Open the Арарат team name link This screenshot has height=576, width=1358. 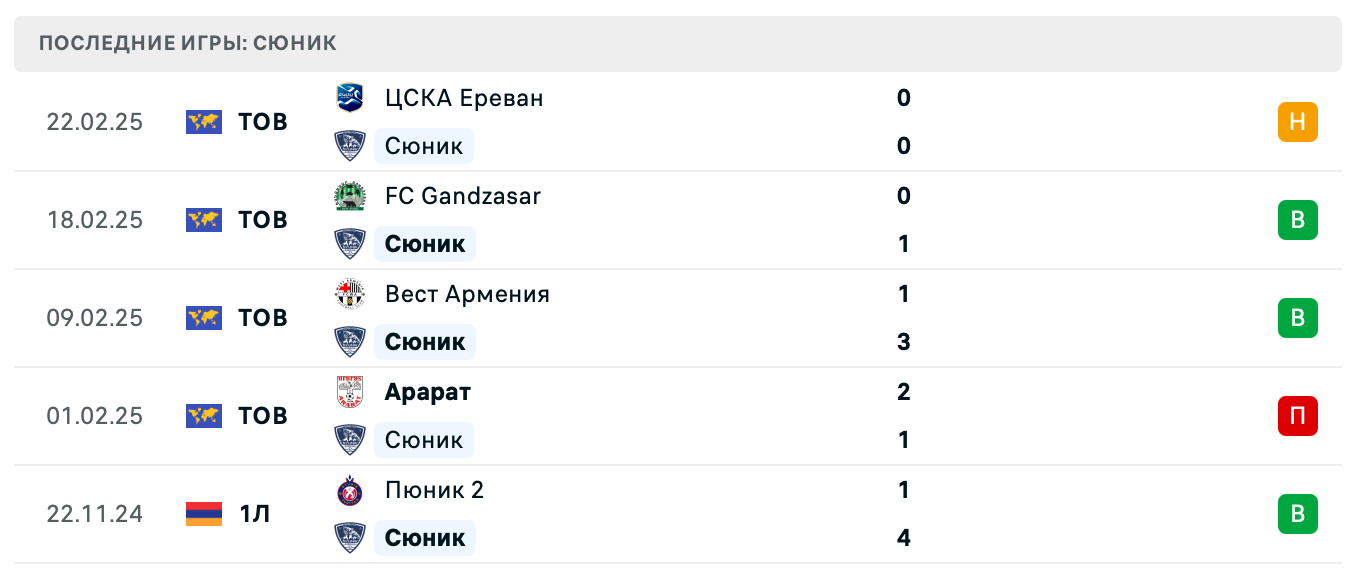click(x=427, y=392)
